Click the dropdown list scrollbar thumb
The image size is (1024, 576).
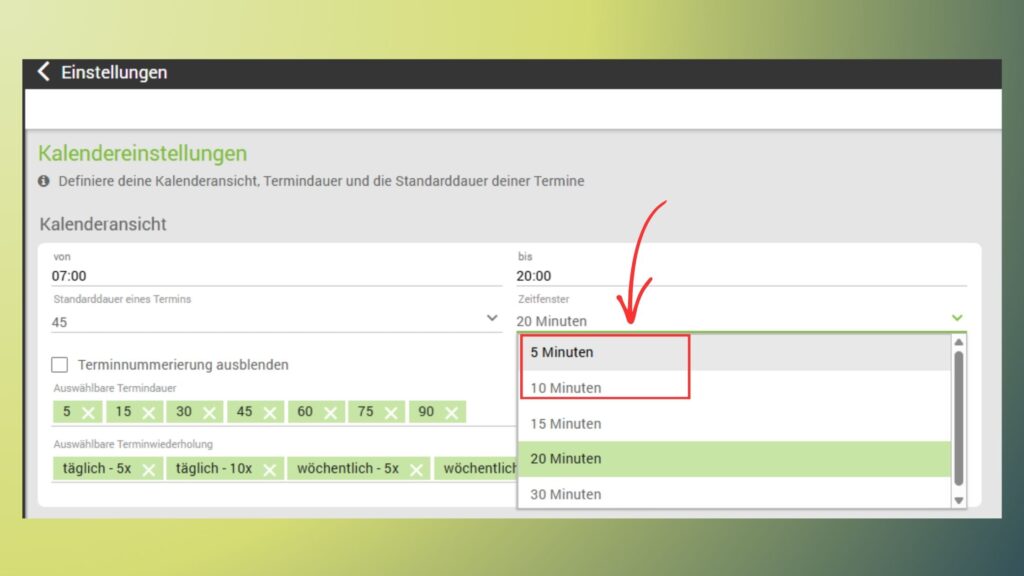(x=959, y=419)
